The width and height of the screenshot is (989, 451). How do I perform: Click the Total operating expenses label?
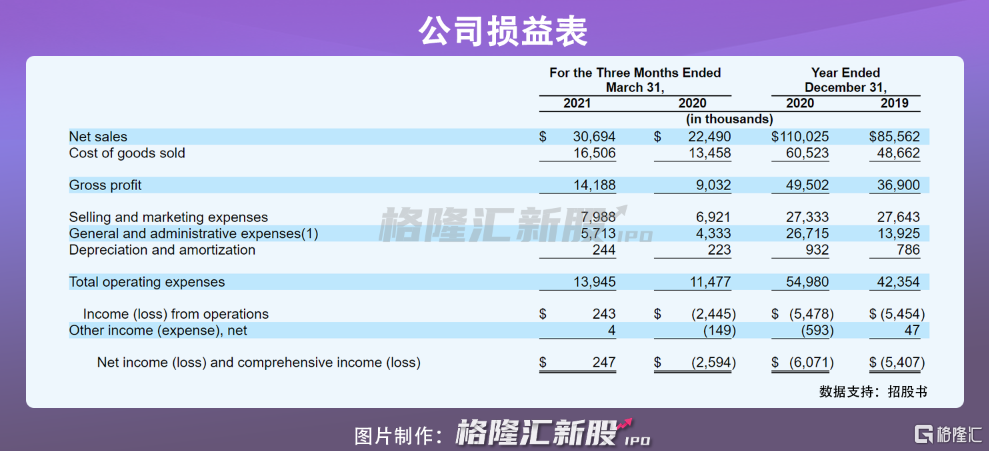tap(147, 282)
